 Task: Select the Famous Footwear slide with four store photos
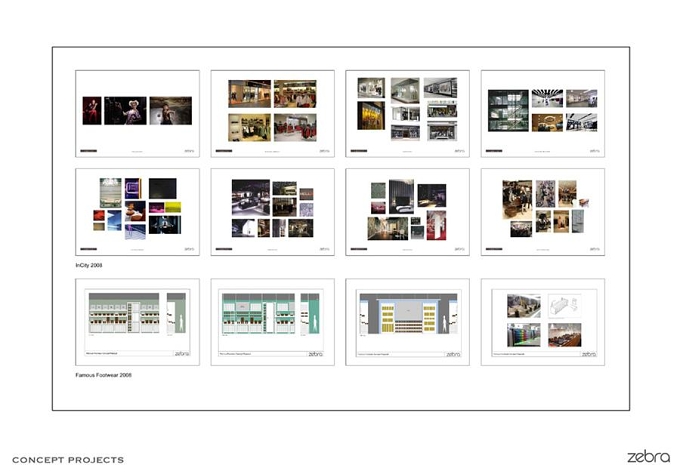coord(543,322)
